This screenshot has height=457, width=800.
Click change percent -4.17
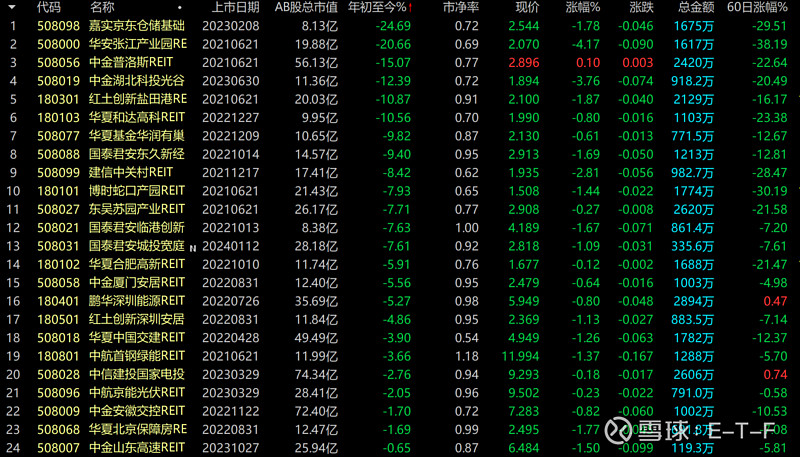[585, 44]
